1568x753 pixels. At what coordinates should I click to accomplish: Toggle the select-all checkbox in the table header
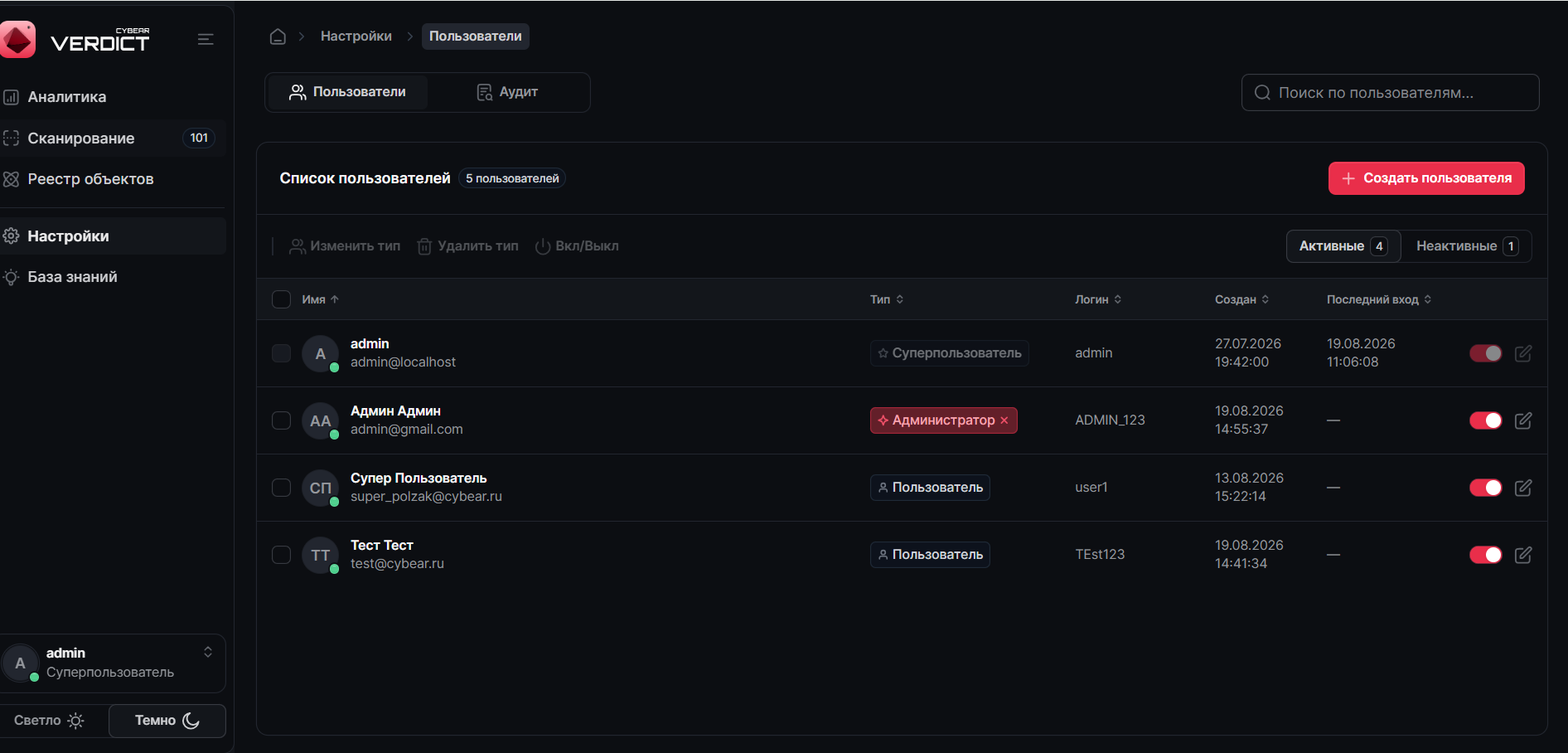coord(282,299)
